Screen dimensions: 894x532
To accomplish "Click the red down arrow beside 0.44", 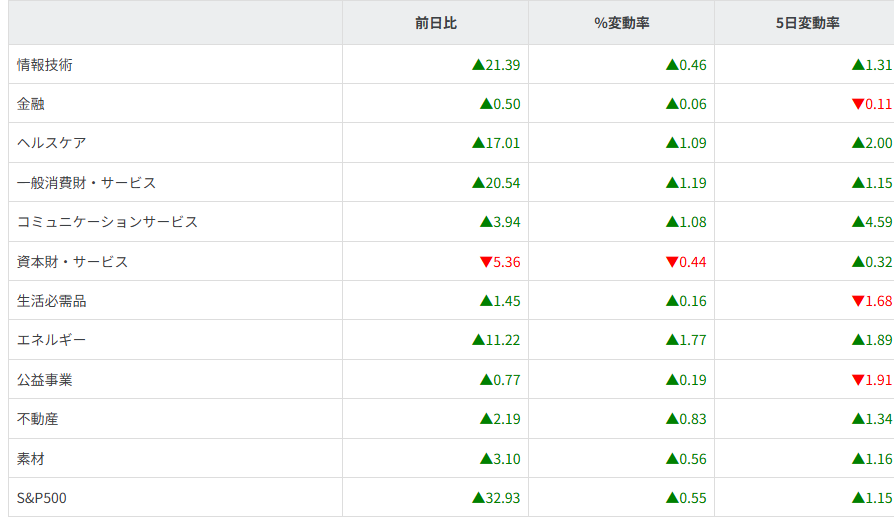I will tap(672, 262).
